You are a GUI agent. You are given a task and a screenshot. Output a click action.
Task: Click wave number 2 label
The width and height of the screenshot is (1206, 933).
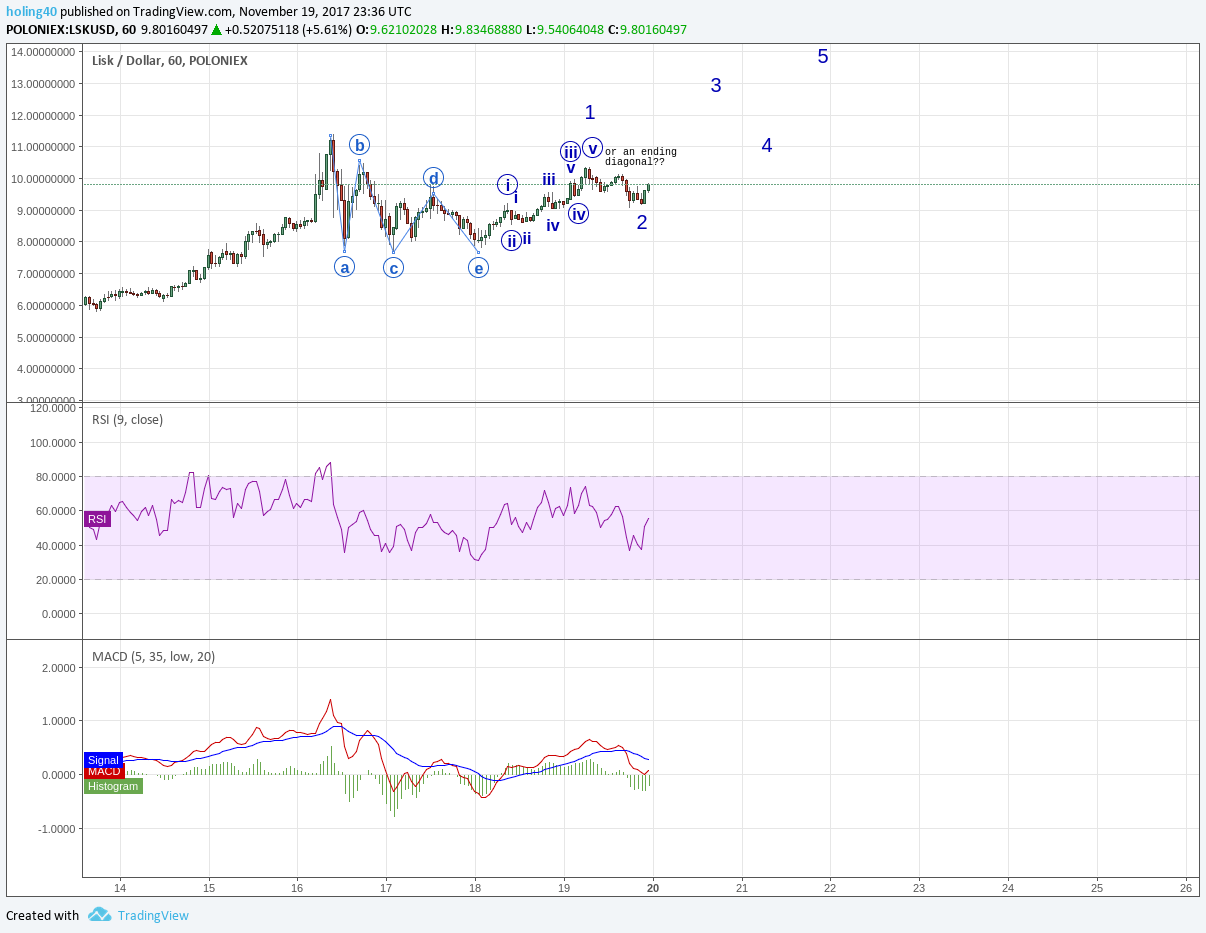point(642,223)
